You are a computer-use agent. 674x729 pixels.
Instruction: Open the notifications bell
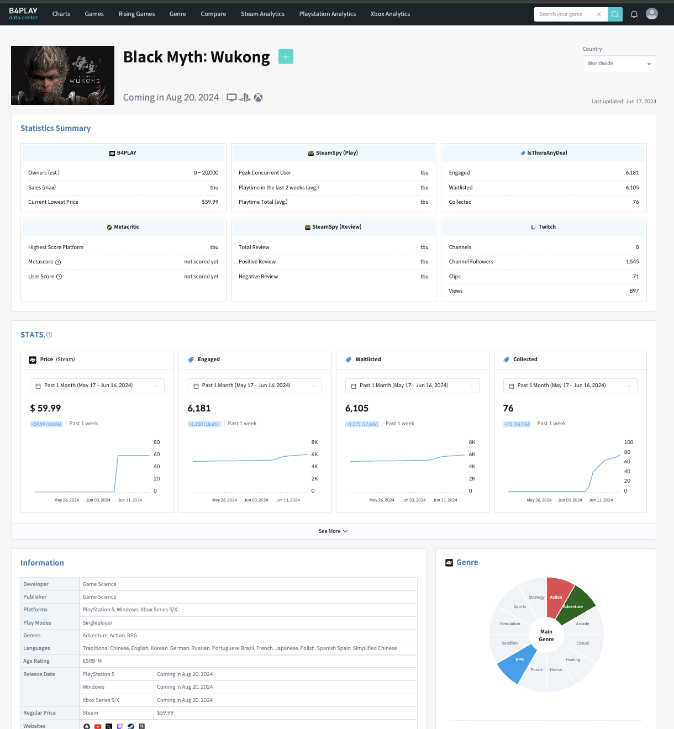coord(634,14)
